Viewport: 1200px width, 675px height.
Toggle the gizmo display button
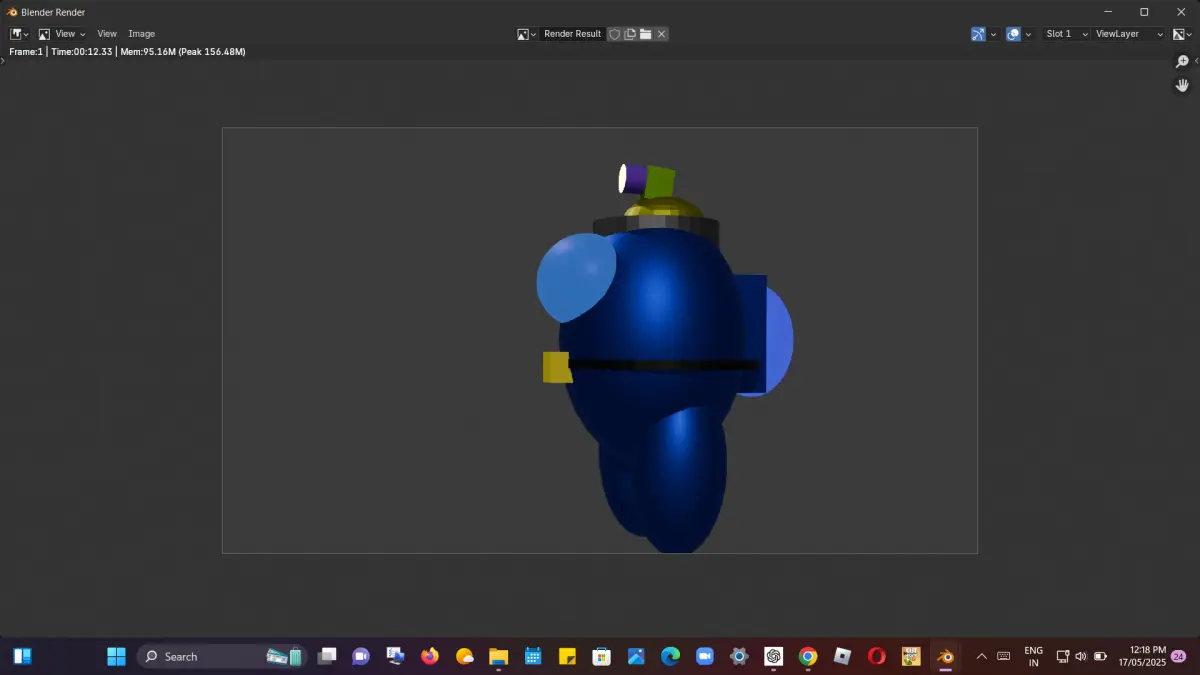click(x=978, y=34)
